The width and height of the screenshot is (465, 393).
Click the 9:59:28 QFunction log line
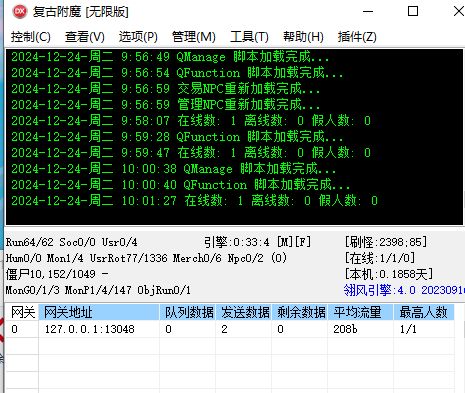[x=177, y=137]
